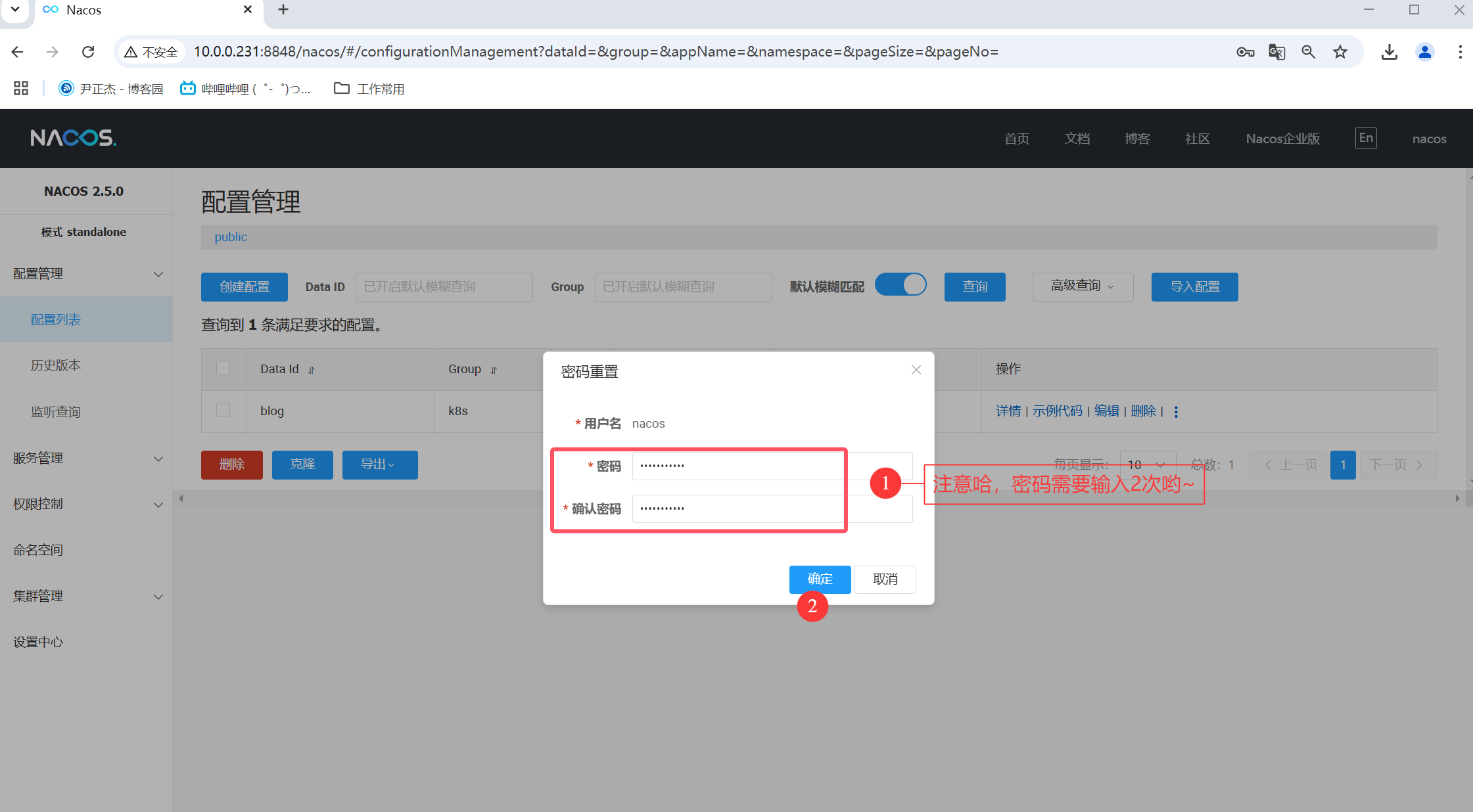Open the blog row more-actions dots

click(x=1176, y=411)
